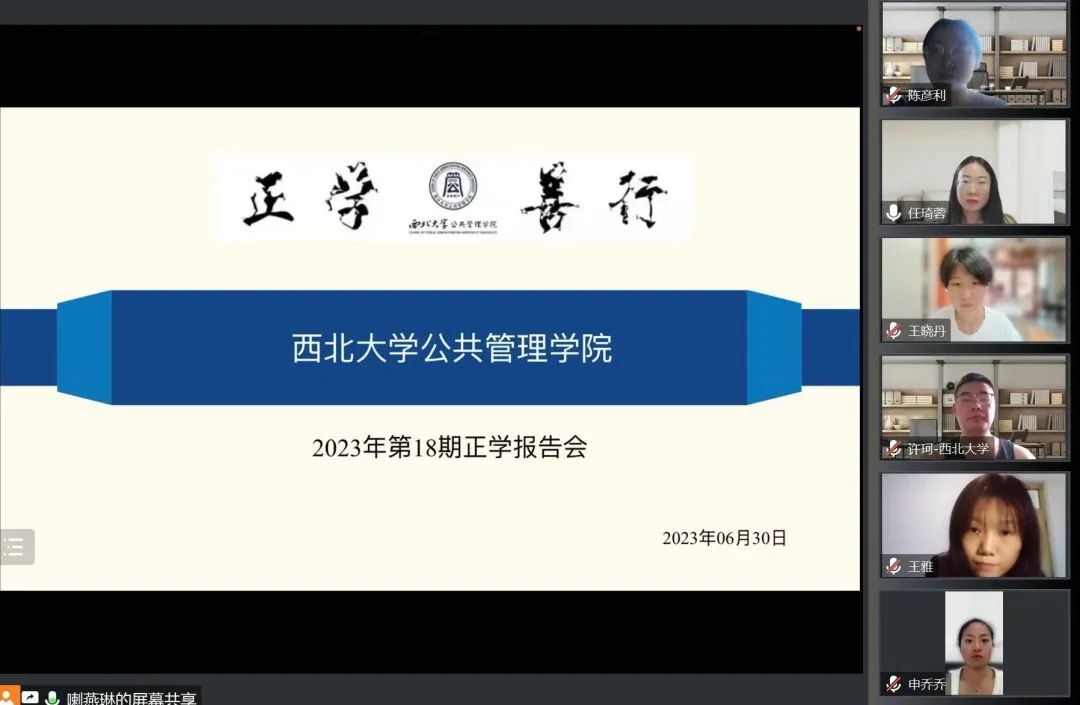The image size is (1080, 705).
Task: Click the 西北大学公共管理学院 slide title banner
Action: pos(452,348)
